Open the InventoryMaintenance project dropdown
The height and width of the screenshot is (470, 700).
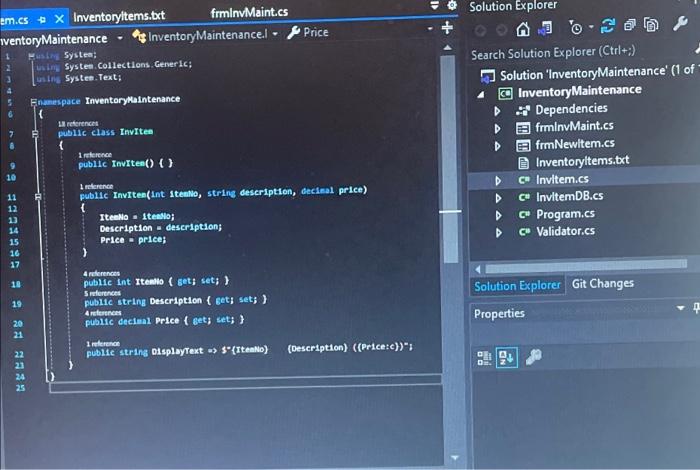pos(120,38)
